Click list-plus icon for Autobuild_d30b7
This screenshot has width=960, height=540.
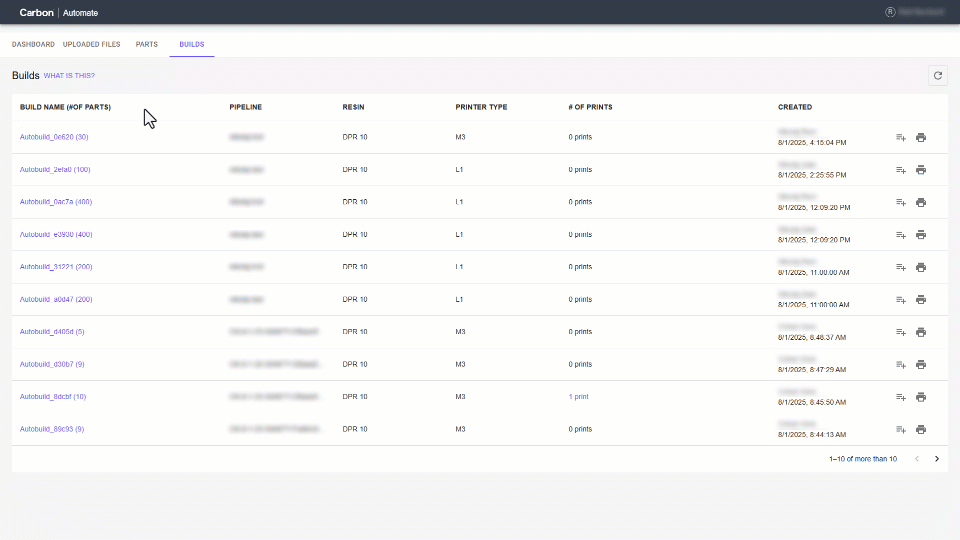[901, 364]
